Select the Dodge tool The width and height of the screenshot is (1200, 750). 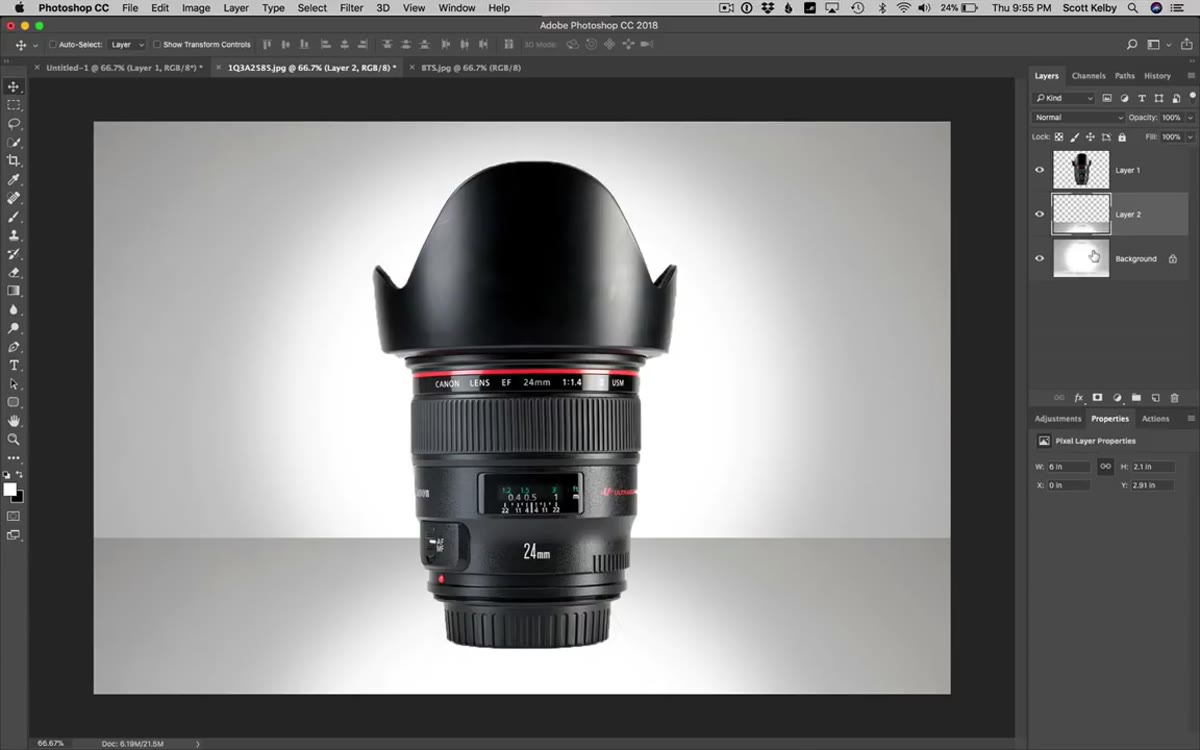(x=13, y=328)
